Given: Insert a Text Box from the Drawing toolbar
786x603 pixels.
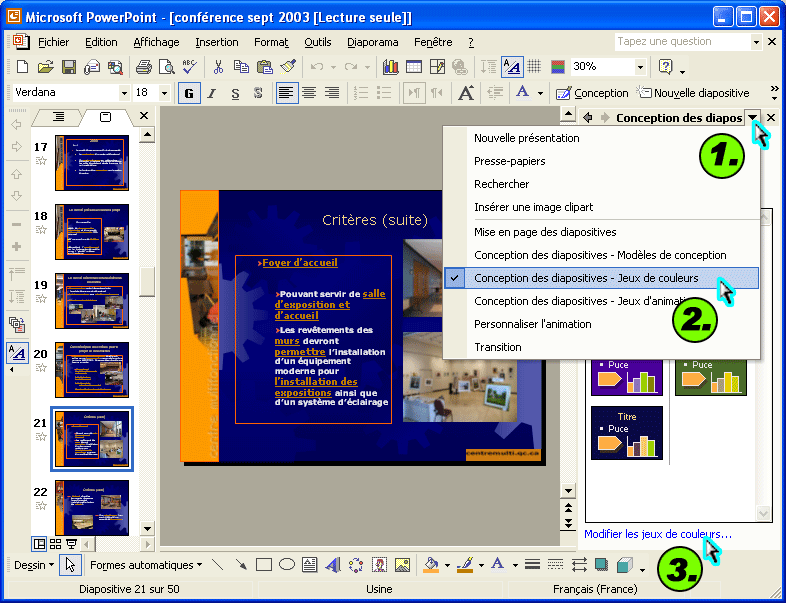Looking at the screenshot, I should pyautogui.click(x=310, y=565).
